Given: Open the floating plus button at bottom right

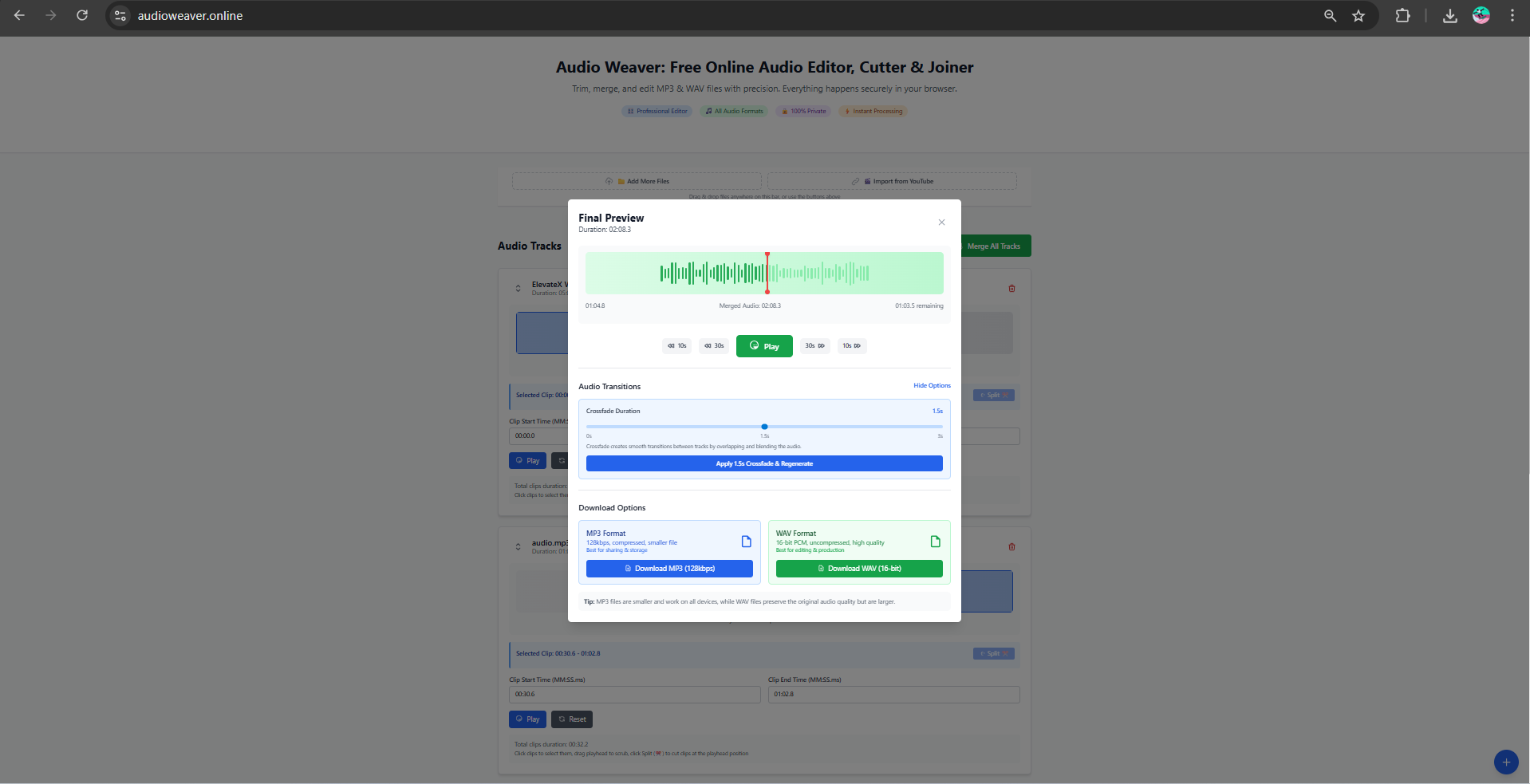Looking at the screenshot, I should pyautogui.click(x=1506, y=762).
